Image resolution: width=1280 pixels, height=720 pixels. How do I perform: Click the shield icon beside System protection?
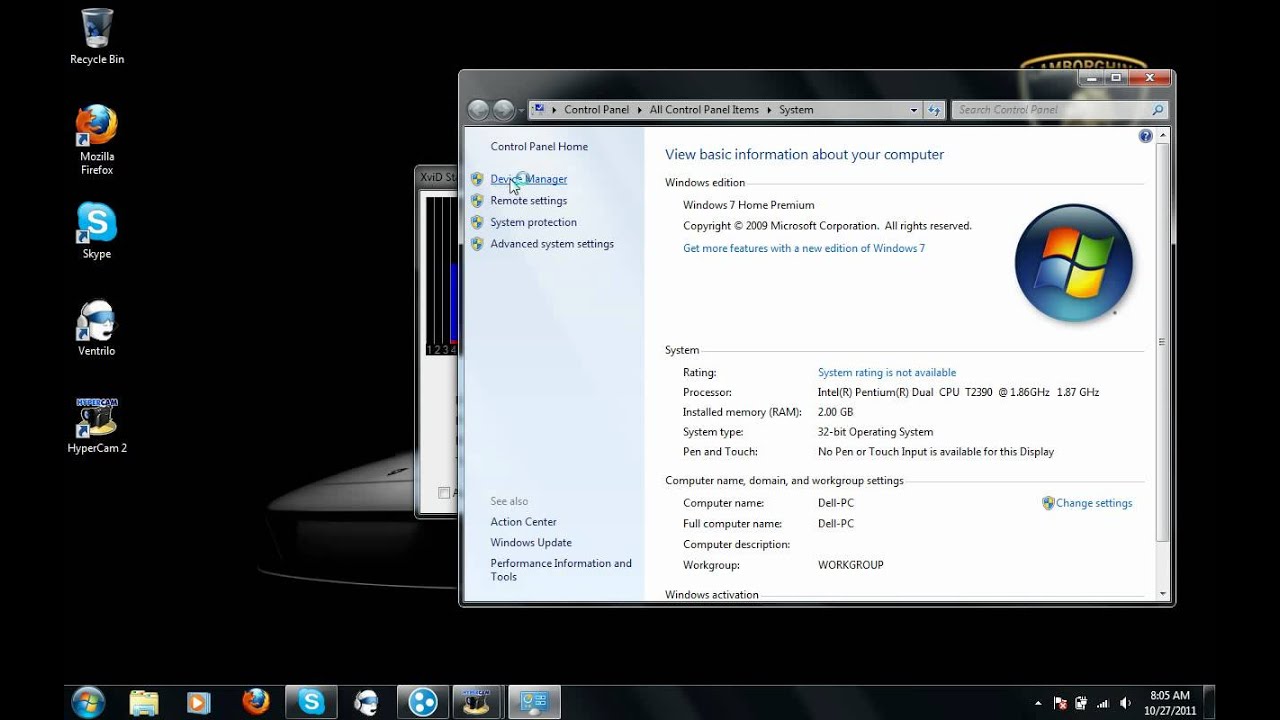477,222
